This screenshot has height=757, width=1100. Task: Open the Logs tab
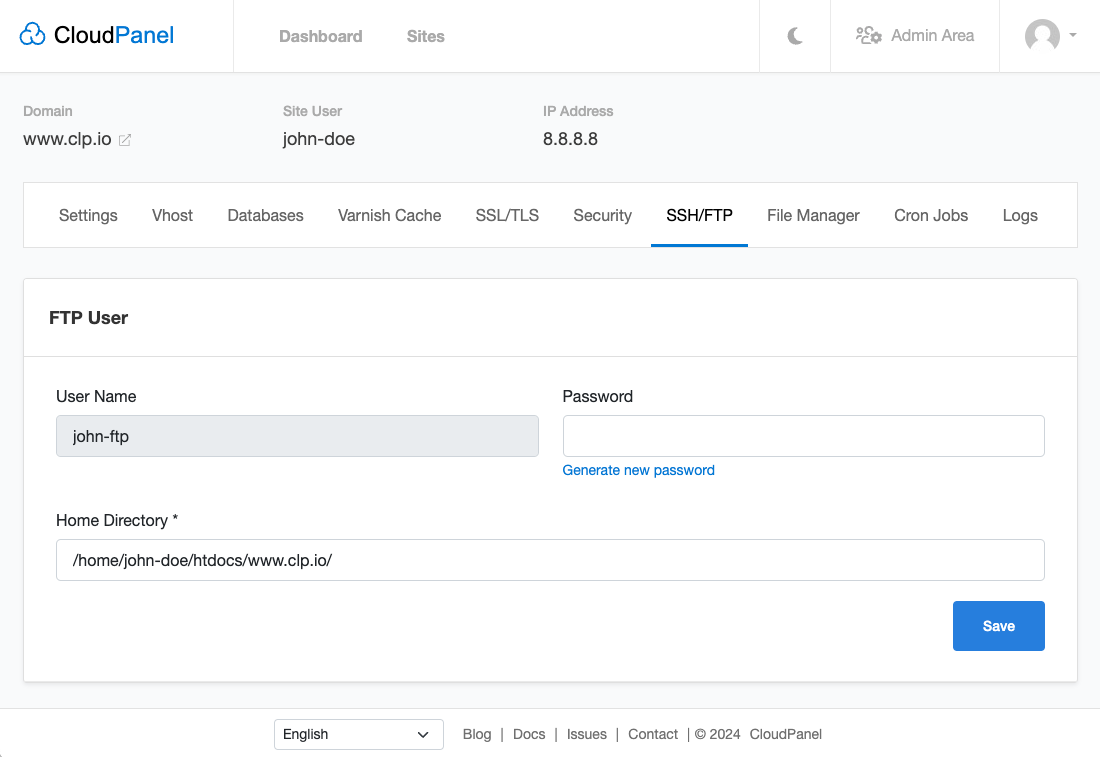point(1020,215)
